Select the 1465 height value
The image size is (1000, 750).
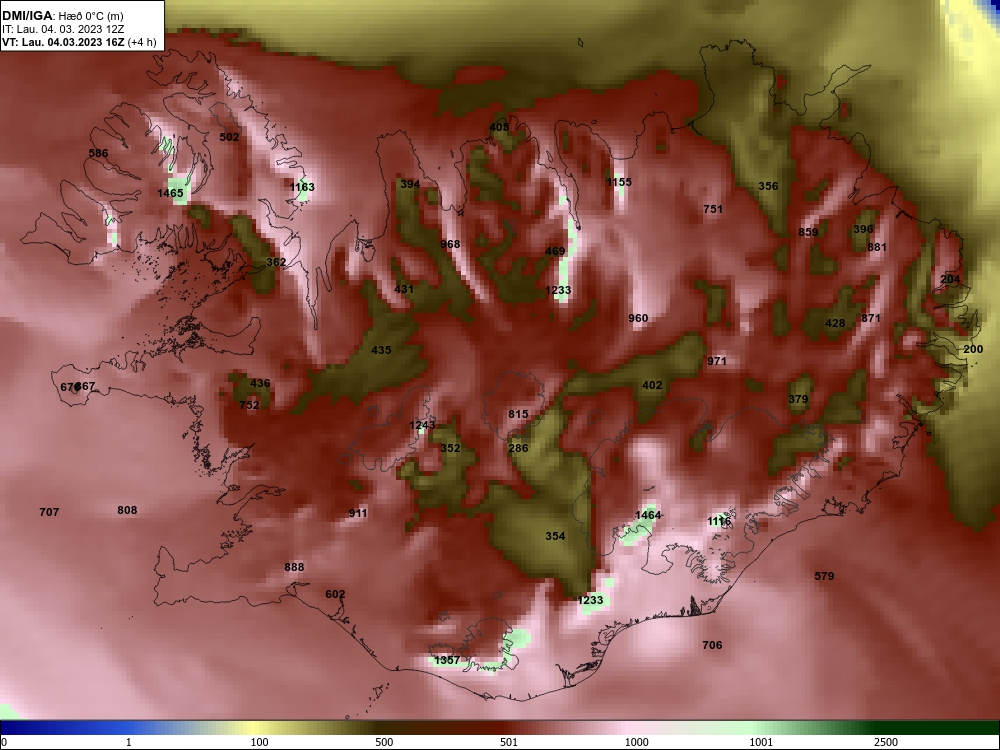point(170,193)
